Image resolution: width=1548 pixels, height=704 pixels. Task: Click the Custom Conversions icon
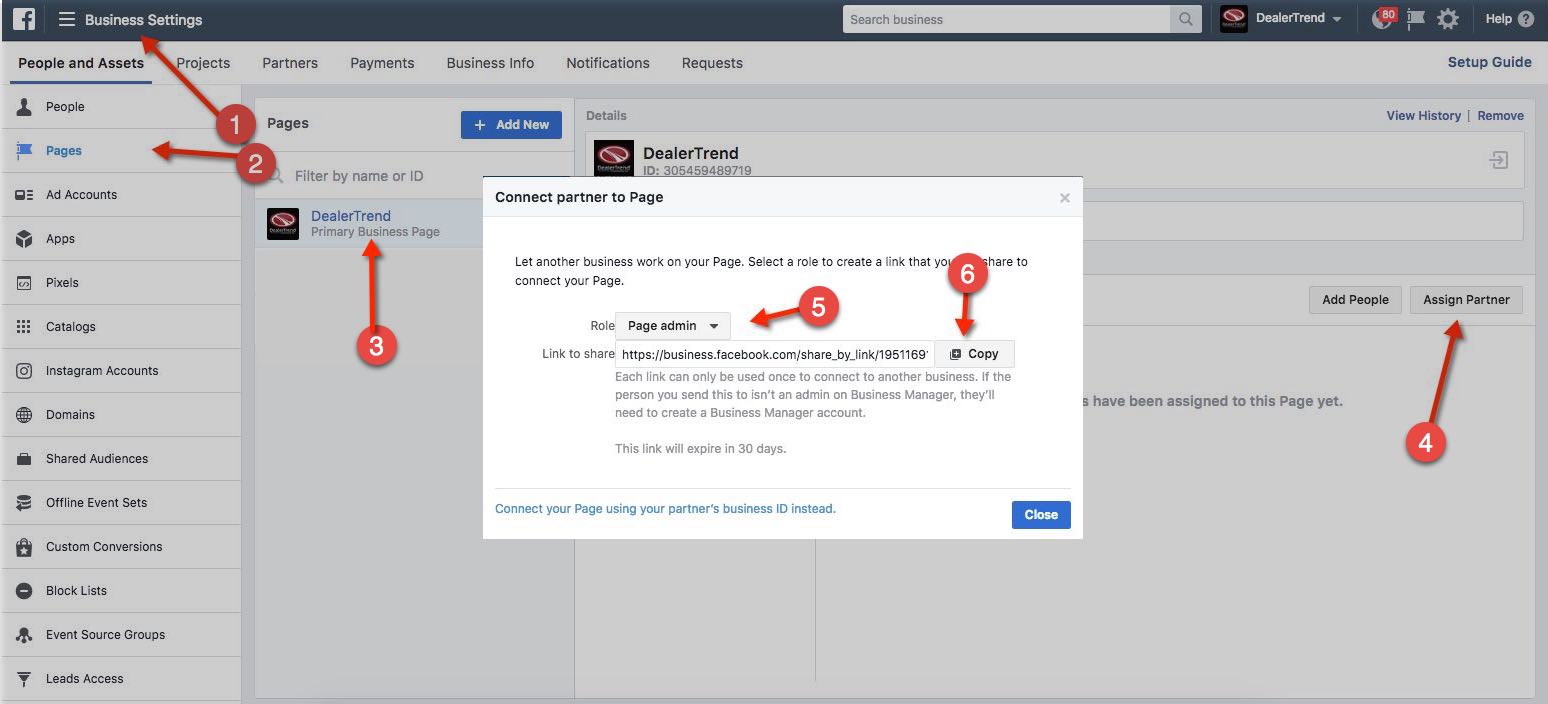coord(24,547)
